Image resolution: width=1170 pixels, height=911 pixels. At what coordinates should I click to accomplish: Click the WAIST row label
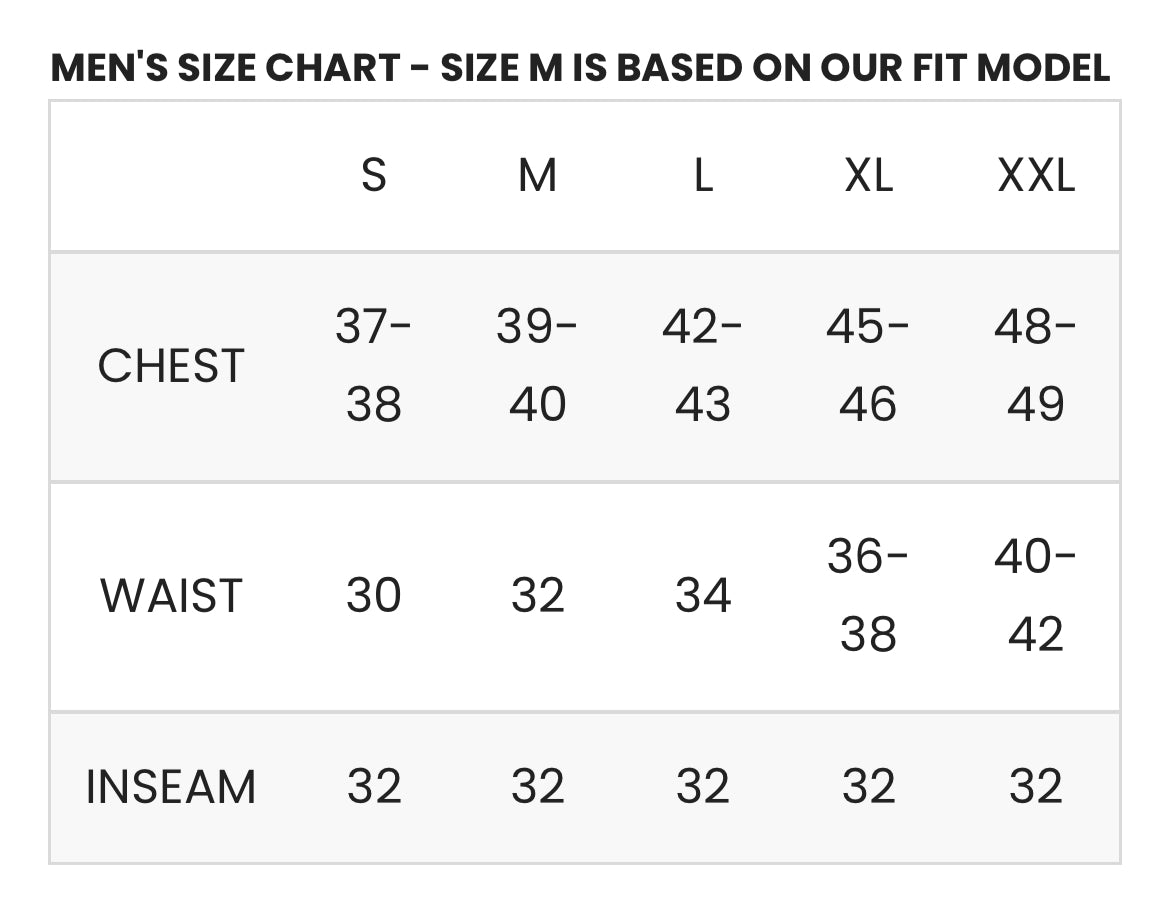(171, 596)
